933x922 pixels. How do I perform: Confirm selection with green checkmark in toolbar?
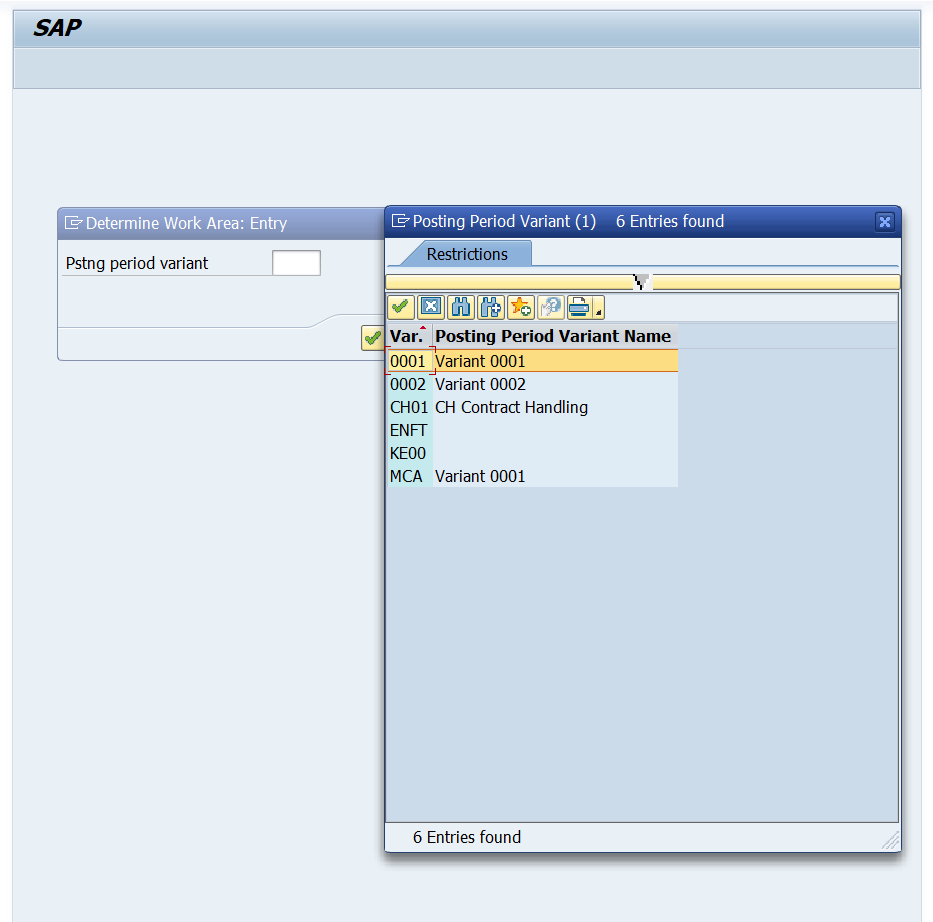coord(400,307)
